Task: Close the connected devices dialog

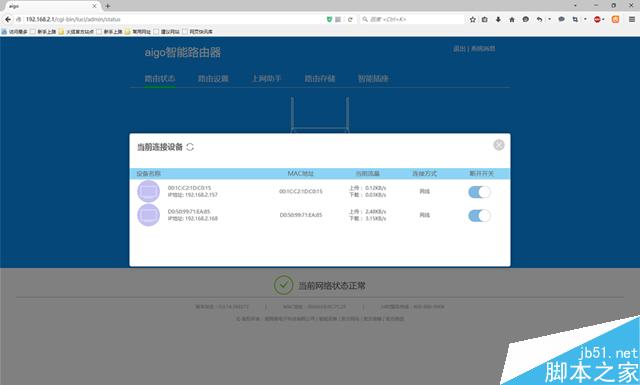Action: pyautogui.click(x=499, y=145)
